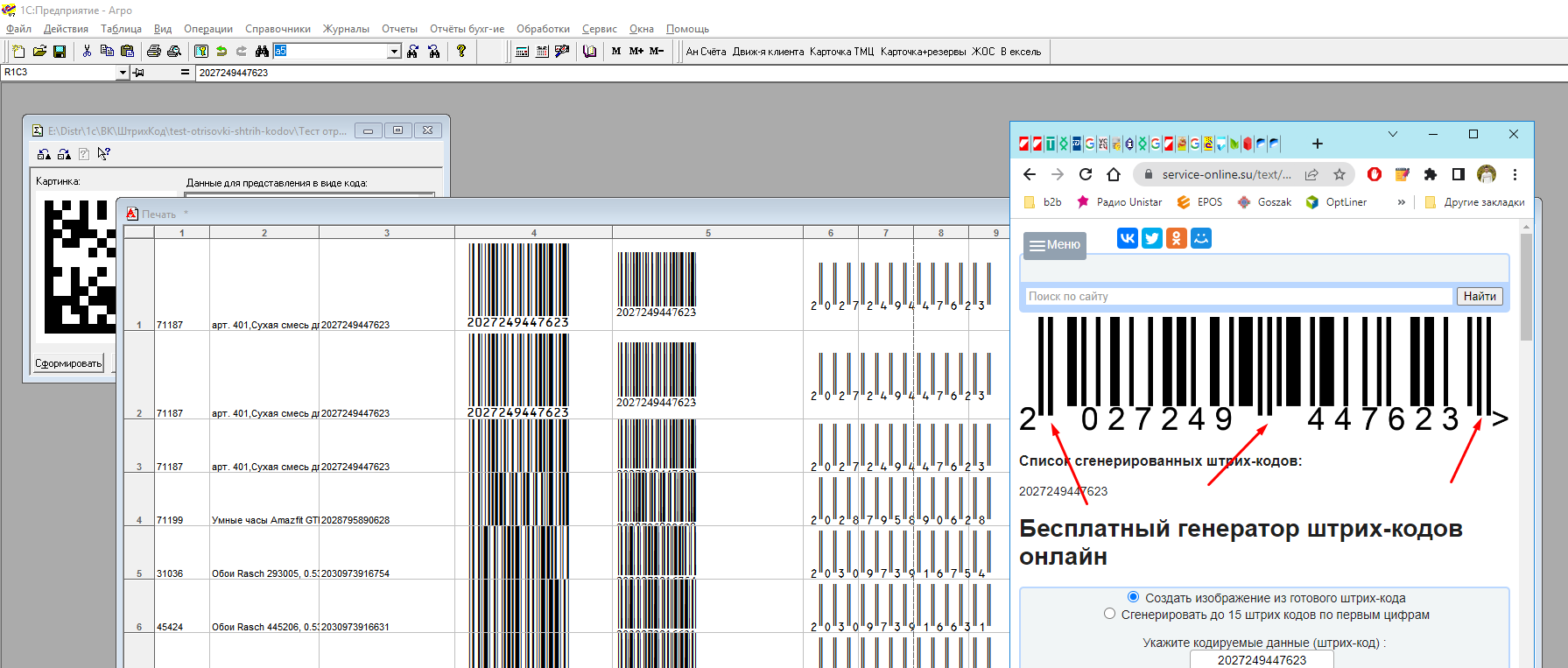1568x668 pixels.
Task: Click the green Undo arrow icon
Action: pos(221,52)
